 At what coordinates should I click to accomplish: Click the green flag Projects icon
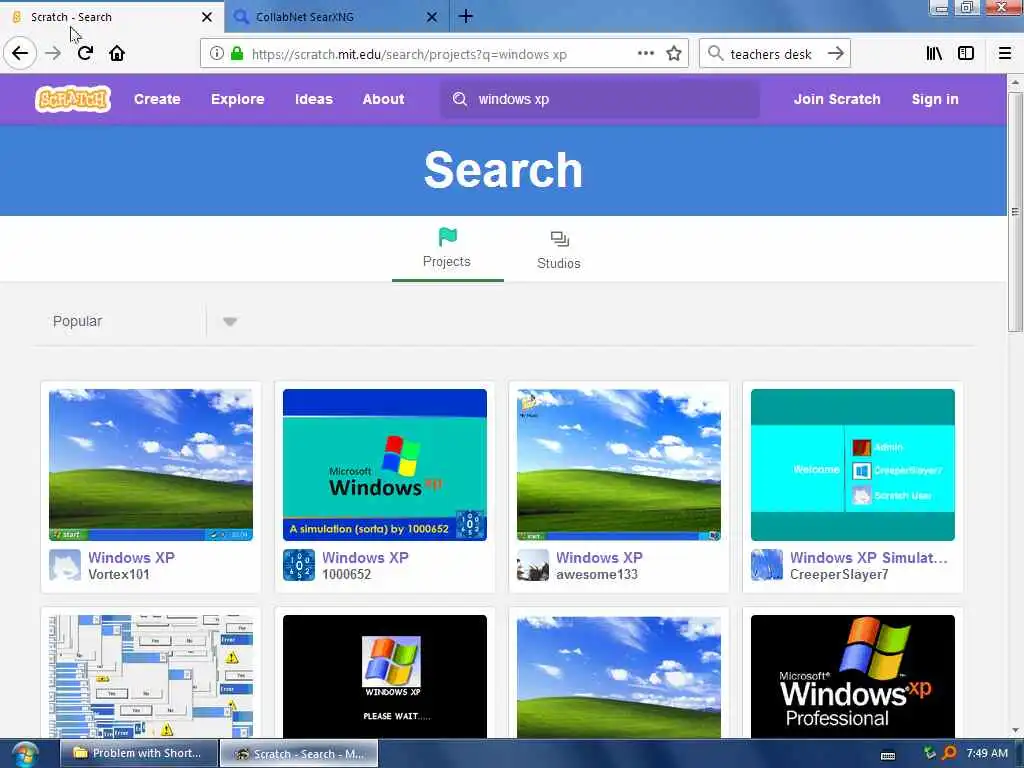coord(447,236)
